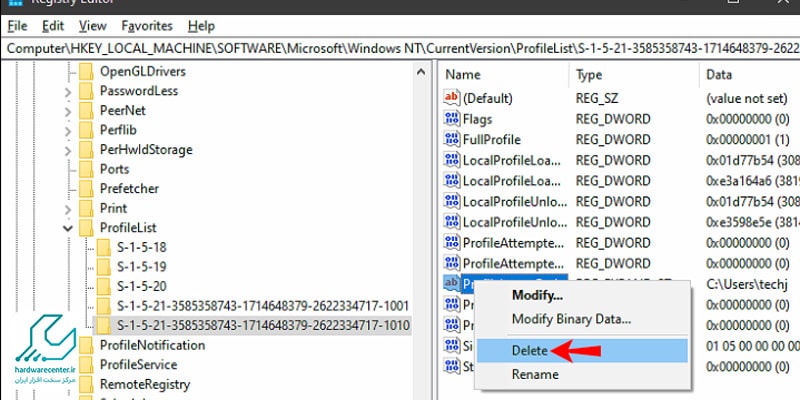
Task: Click the OpenGLDrivers folder icon
Action: click(x=86, y=71)
